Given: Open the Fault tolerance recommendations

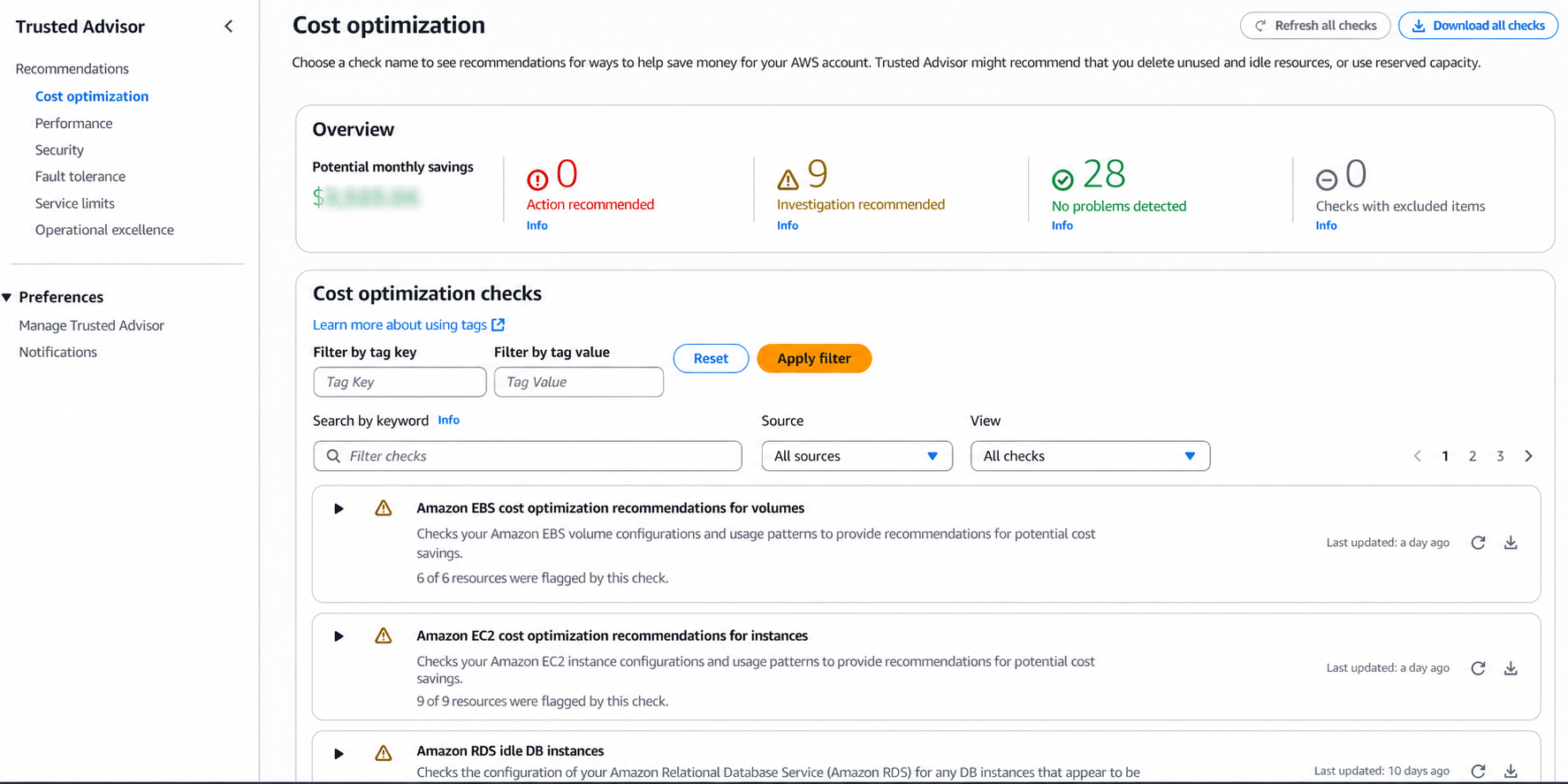Looking at the screenshot, I should pyautogui.click(x=80, y=177).
